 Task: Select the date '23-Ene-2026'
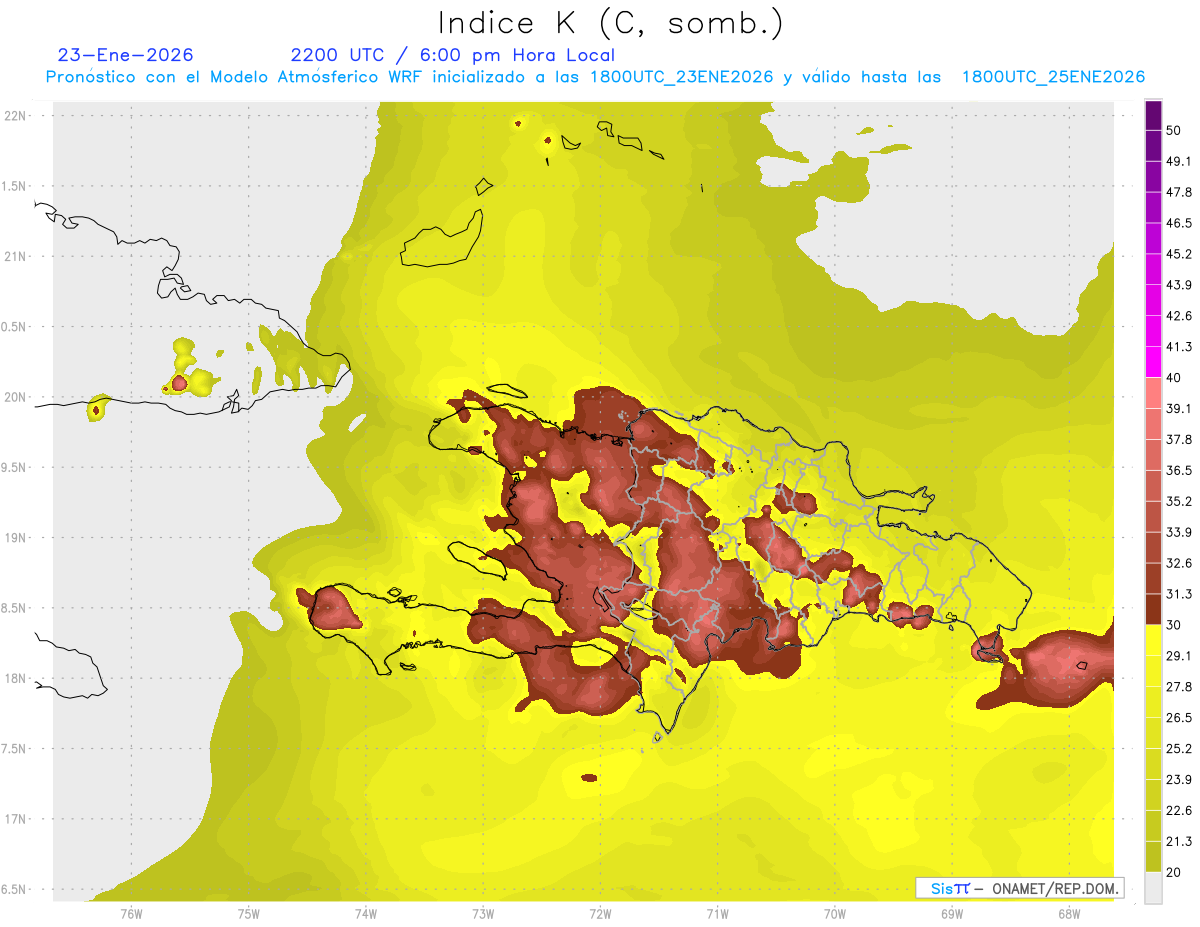coord(126,55)
